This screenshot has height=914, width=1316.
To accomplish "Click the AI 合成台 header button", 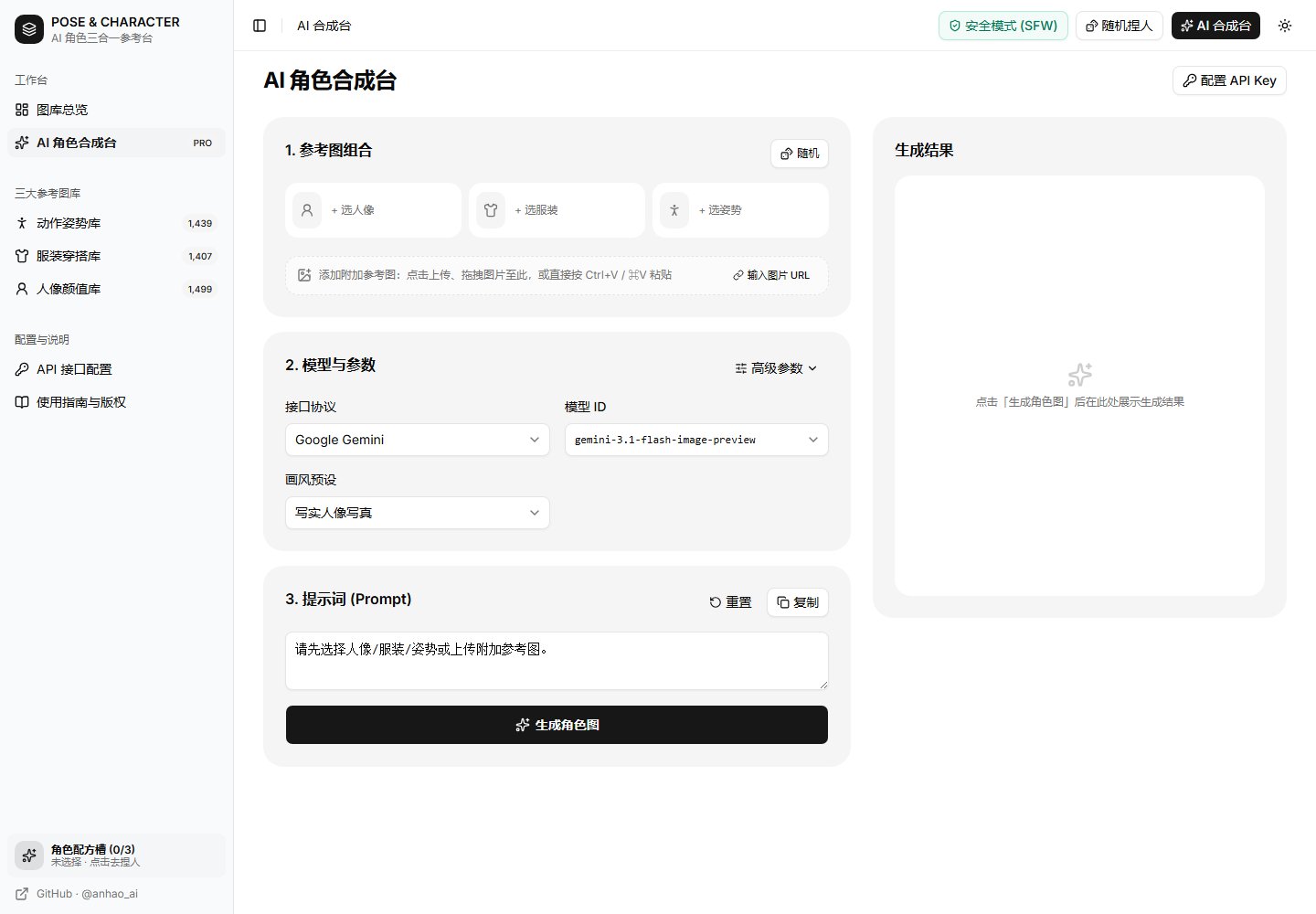I will point(1215,26).
